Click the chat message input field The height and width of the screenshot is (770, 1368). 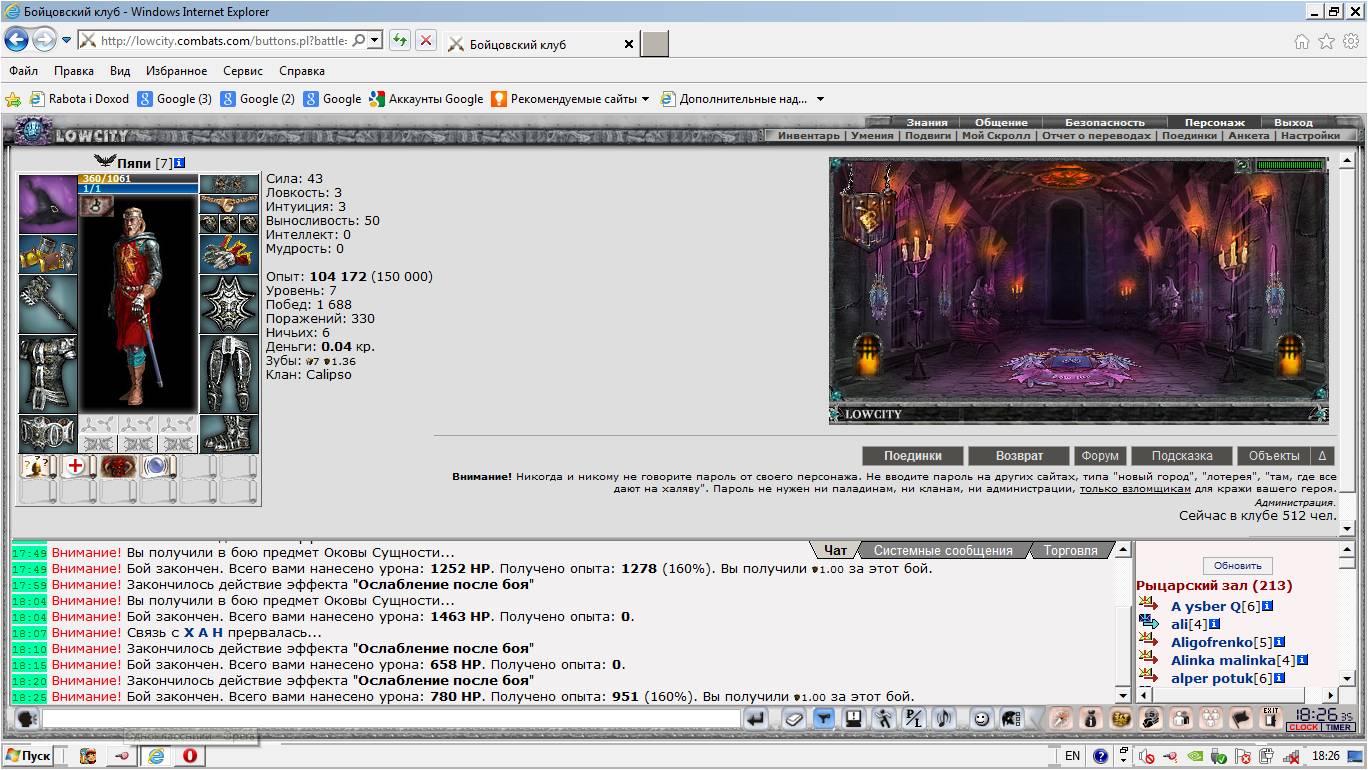click(391, 718)
